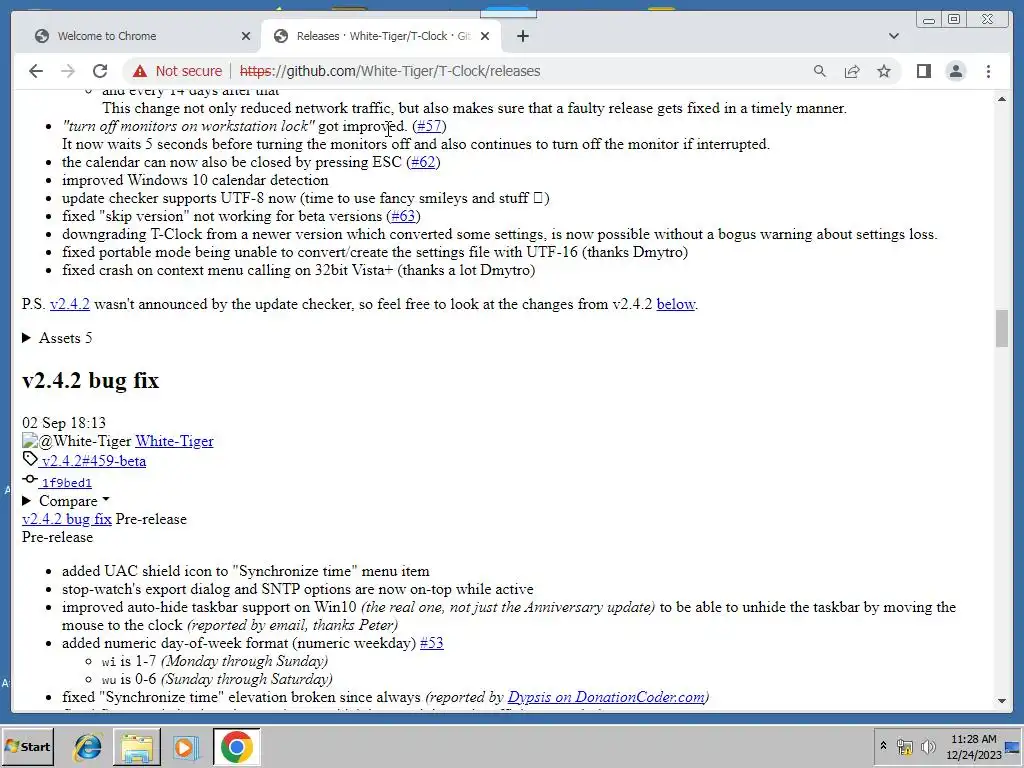
Task: Open the Windows Start menu
Action: tap(27, 747)
